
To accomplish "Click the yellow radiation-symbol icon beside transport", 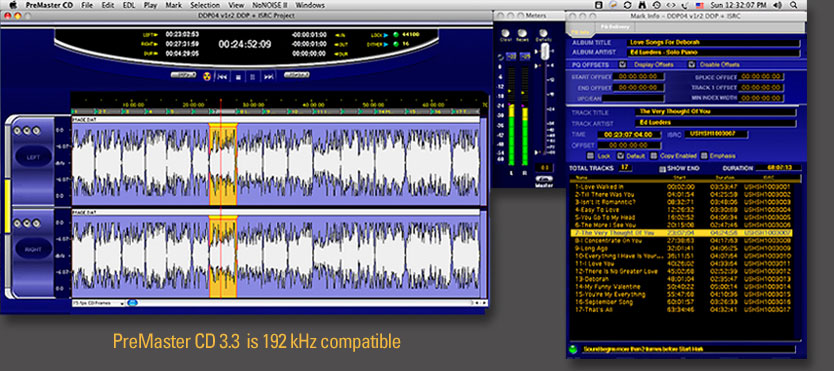I will 207,77.
